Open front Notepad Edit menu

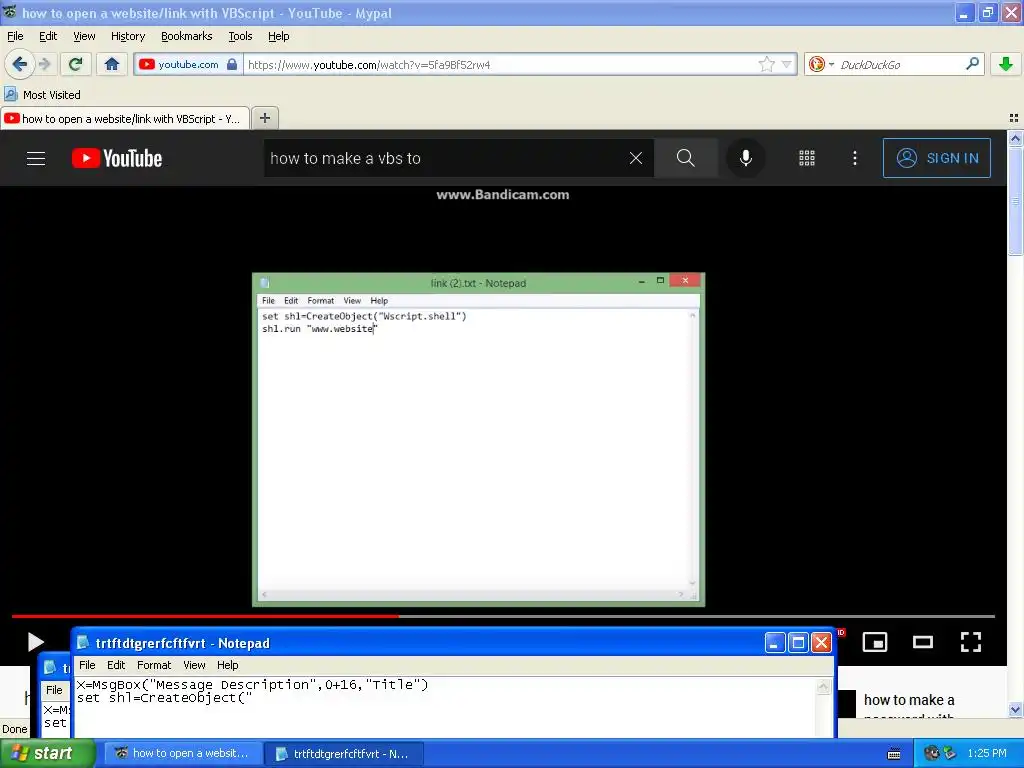tap(116, 665)
